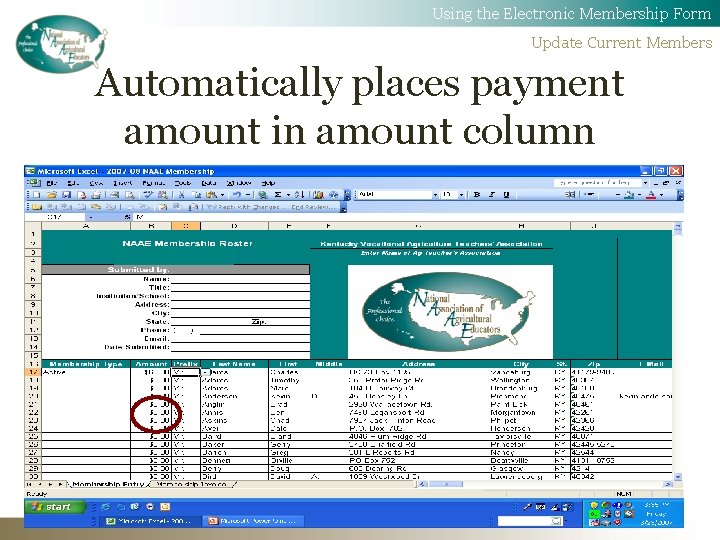This screenshot has width=720, height=540.
Task: Click the red Font Color button
Action: point(651,195)
